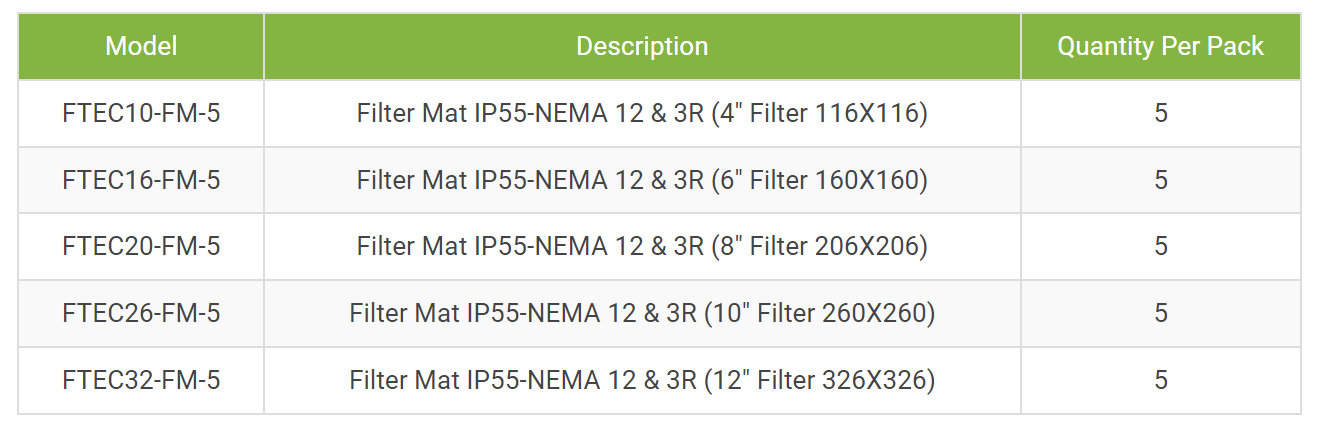Select the FTEC20-FM-5 model cell
The image size is (1321, 425).
tap(141, 246)
